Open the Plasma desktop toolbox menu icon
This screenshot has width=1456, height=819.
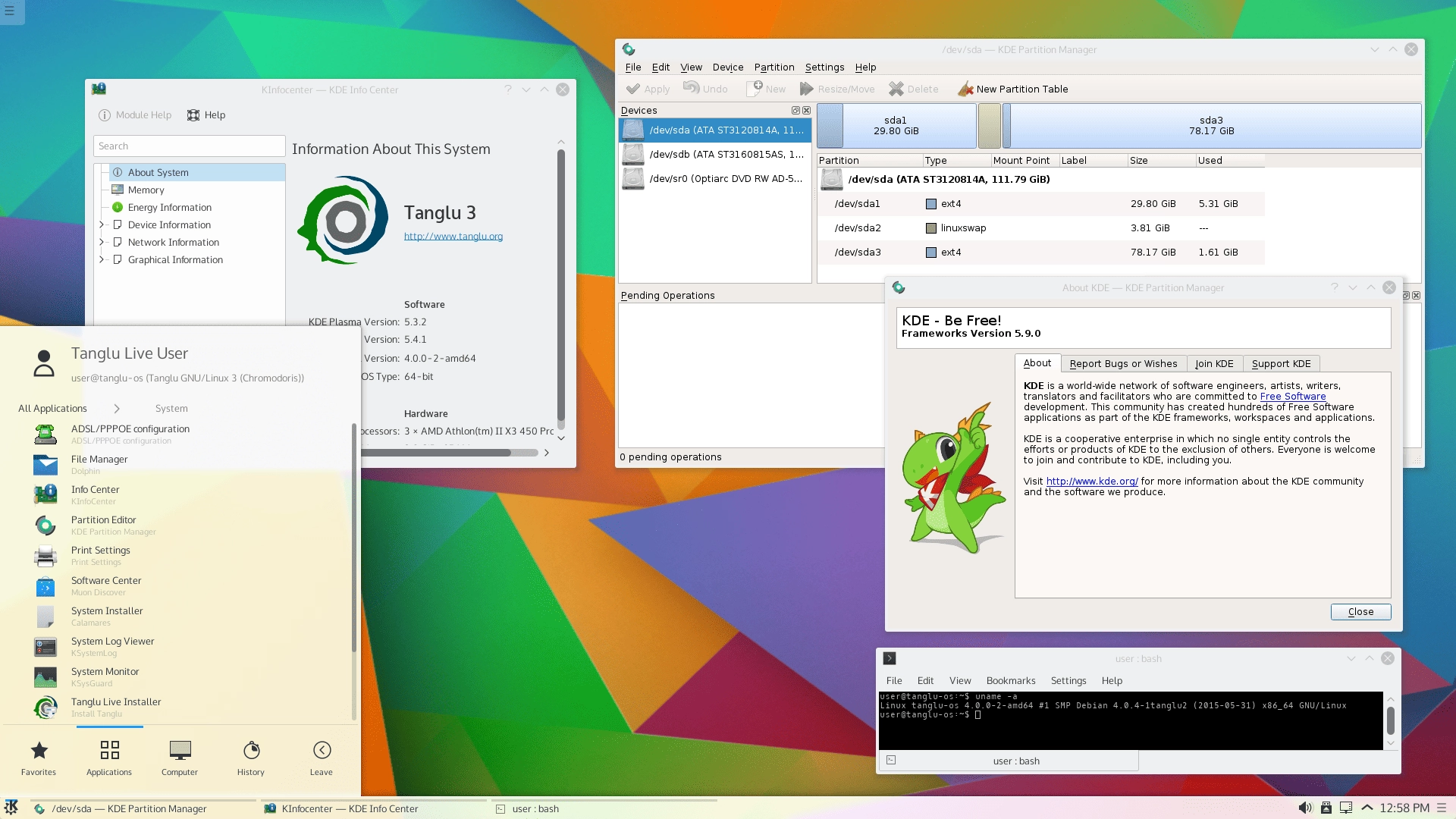coord(10,11)
